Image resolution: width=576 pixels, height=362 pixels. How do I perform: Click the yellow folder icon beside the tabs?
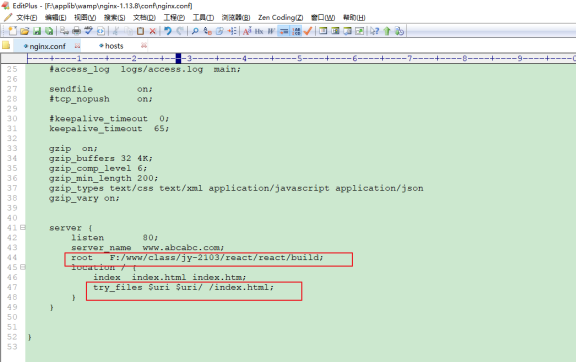click(x=6, y=45)
